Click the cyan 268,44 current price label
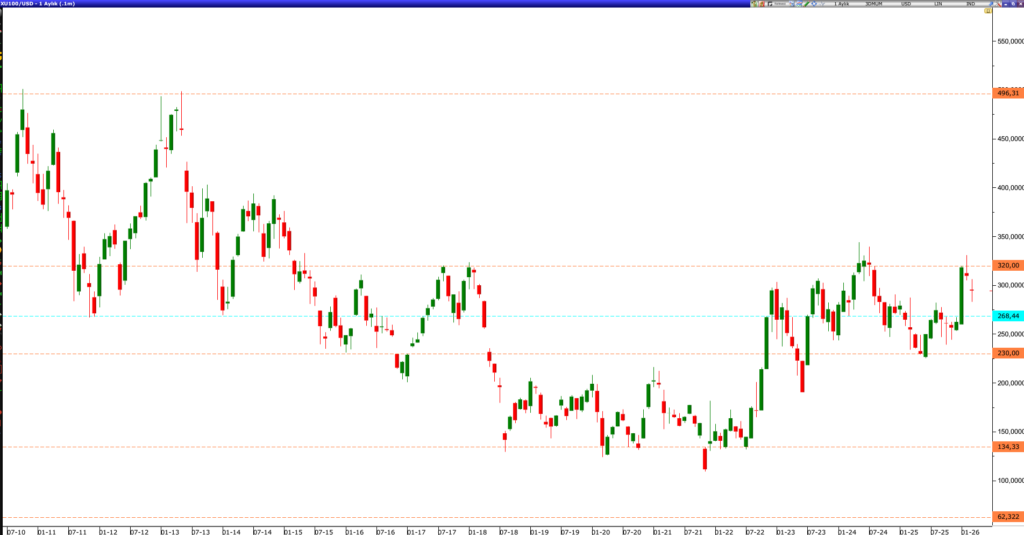The height and width of the screenshot is (535, 1024). (1007, 316)
